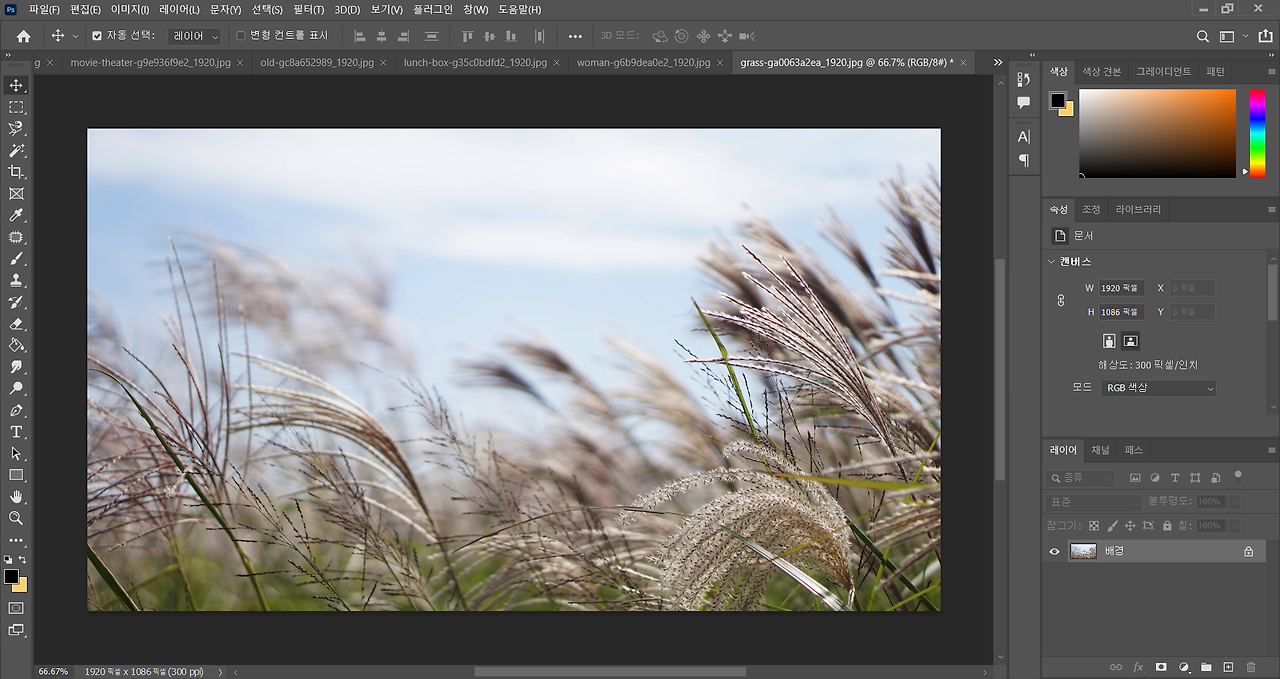Select the Hand tool
Image resolution: width=1280 pixels, height=679 pixels.
(16, 496)
